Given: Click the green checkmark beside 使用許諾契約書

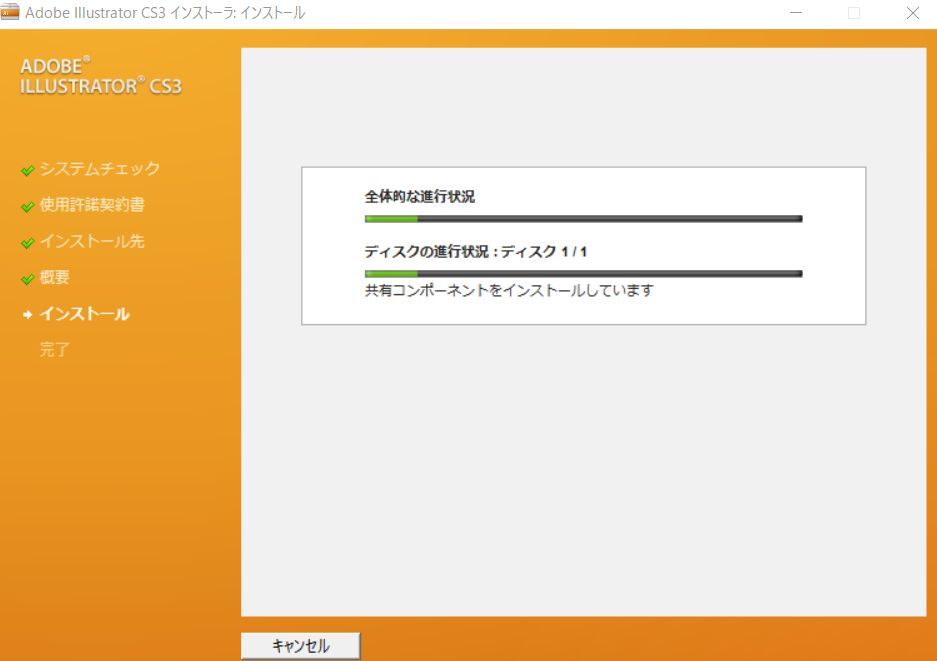Looking at the screenshot, I should [x=27, y=207].
